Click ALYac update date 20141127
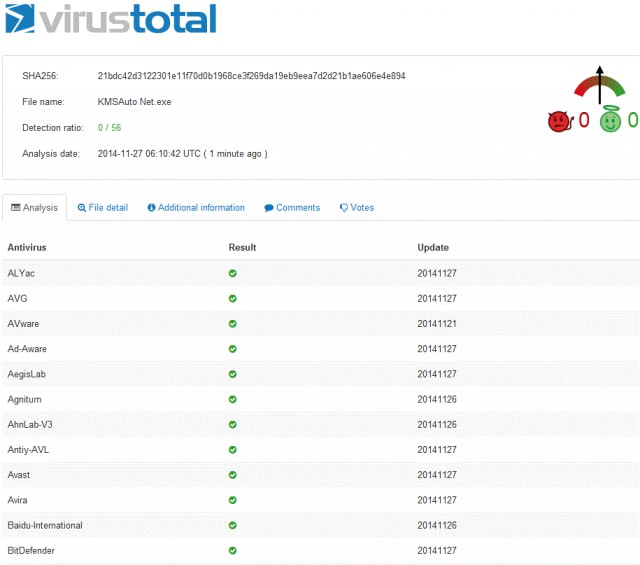The height and width of the screenshot is (565, 640). click(437, 273)
